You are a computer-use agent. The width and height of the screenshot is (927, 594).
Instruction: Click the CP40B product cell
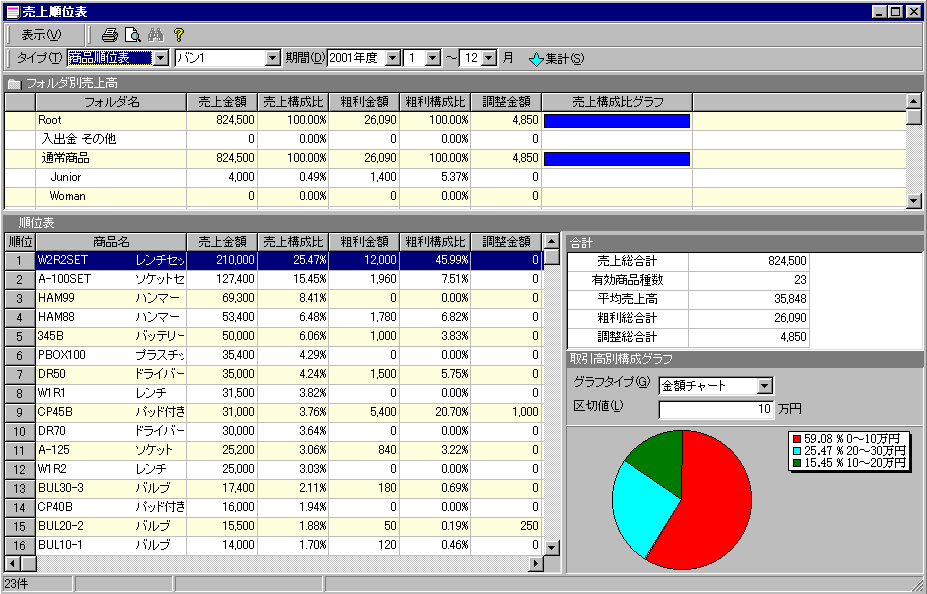[x=111, y=507]
